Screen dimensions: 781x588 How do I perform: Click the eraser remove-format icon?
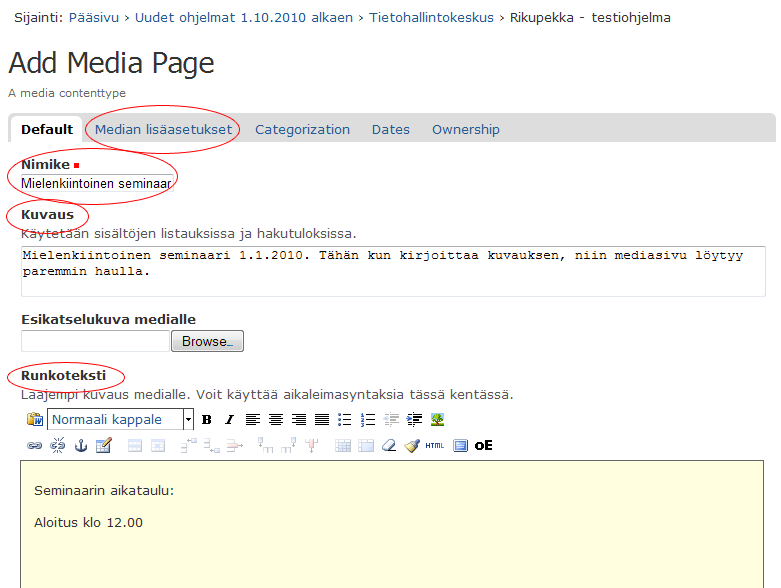pos(389,446)
